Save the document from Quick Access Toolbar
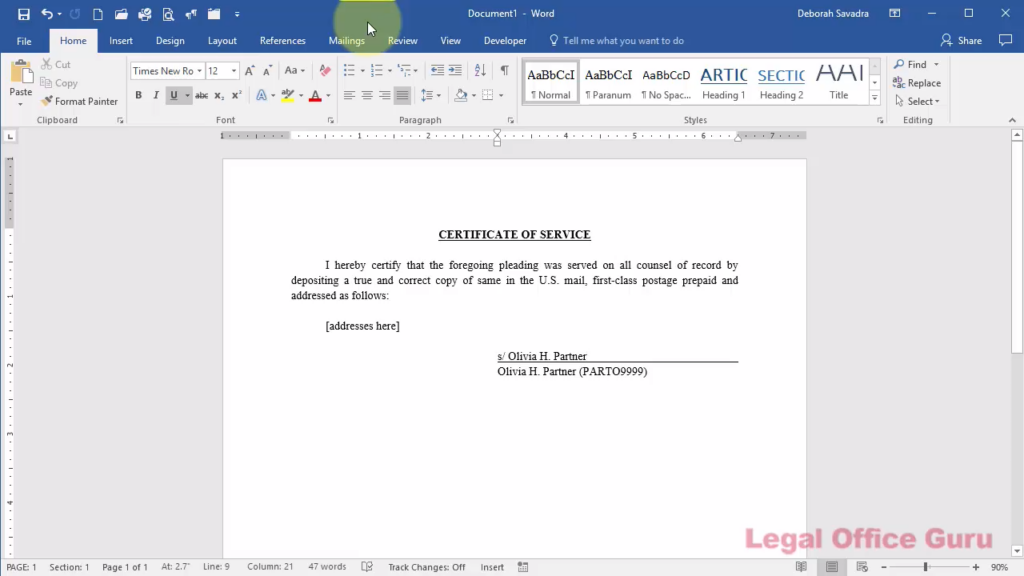 pos(22,13)
